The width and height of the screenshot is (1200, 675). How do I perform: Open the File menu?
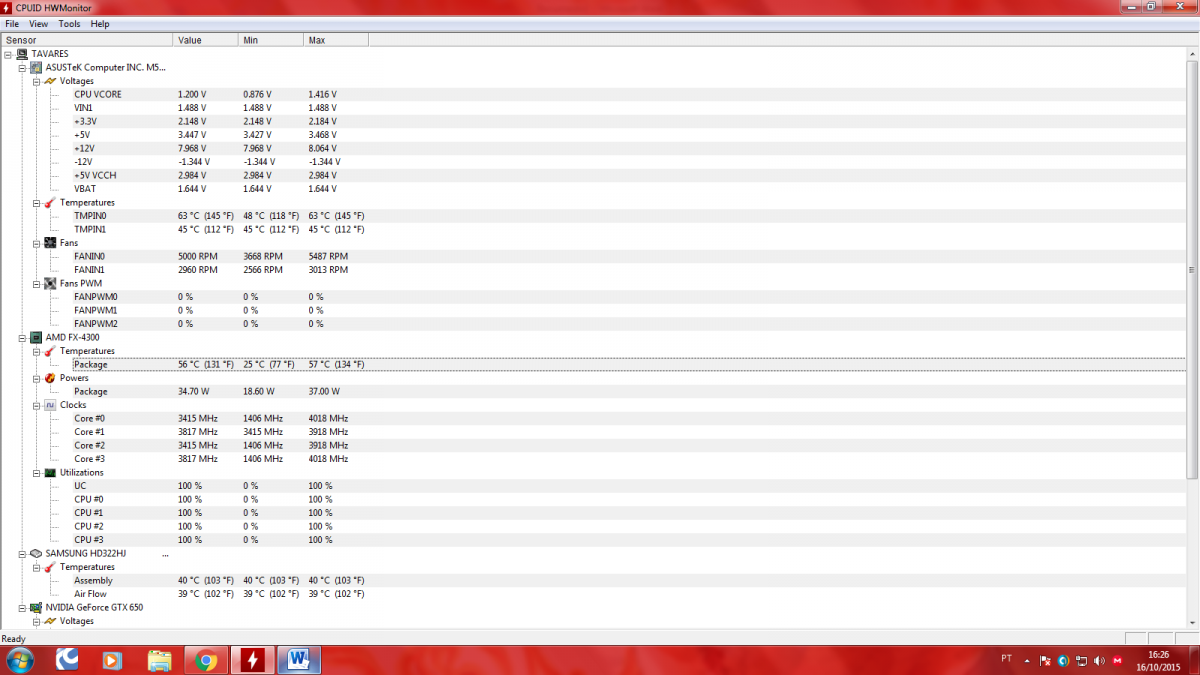12,23
